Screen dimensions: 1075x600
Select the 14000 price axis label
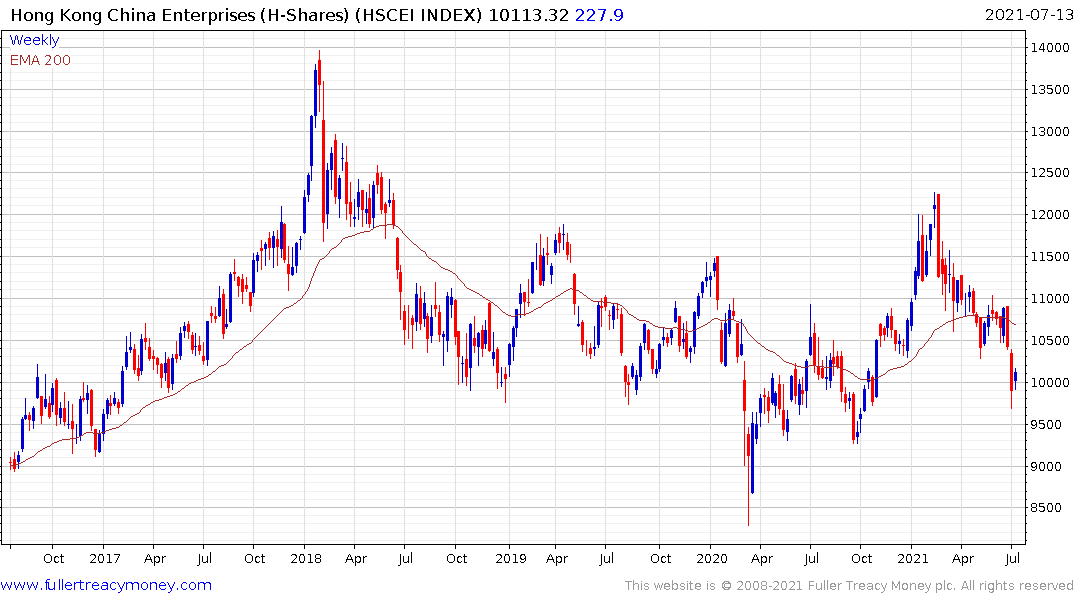coord(1050,47)
